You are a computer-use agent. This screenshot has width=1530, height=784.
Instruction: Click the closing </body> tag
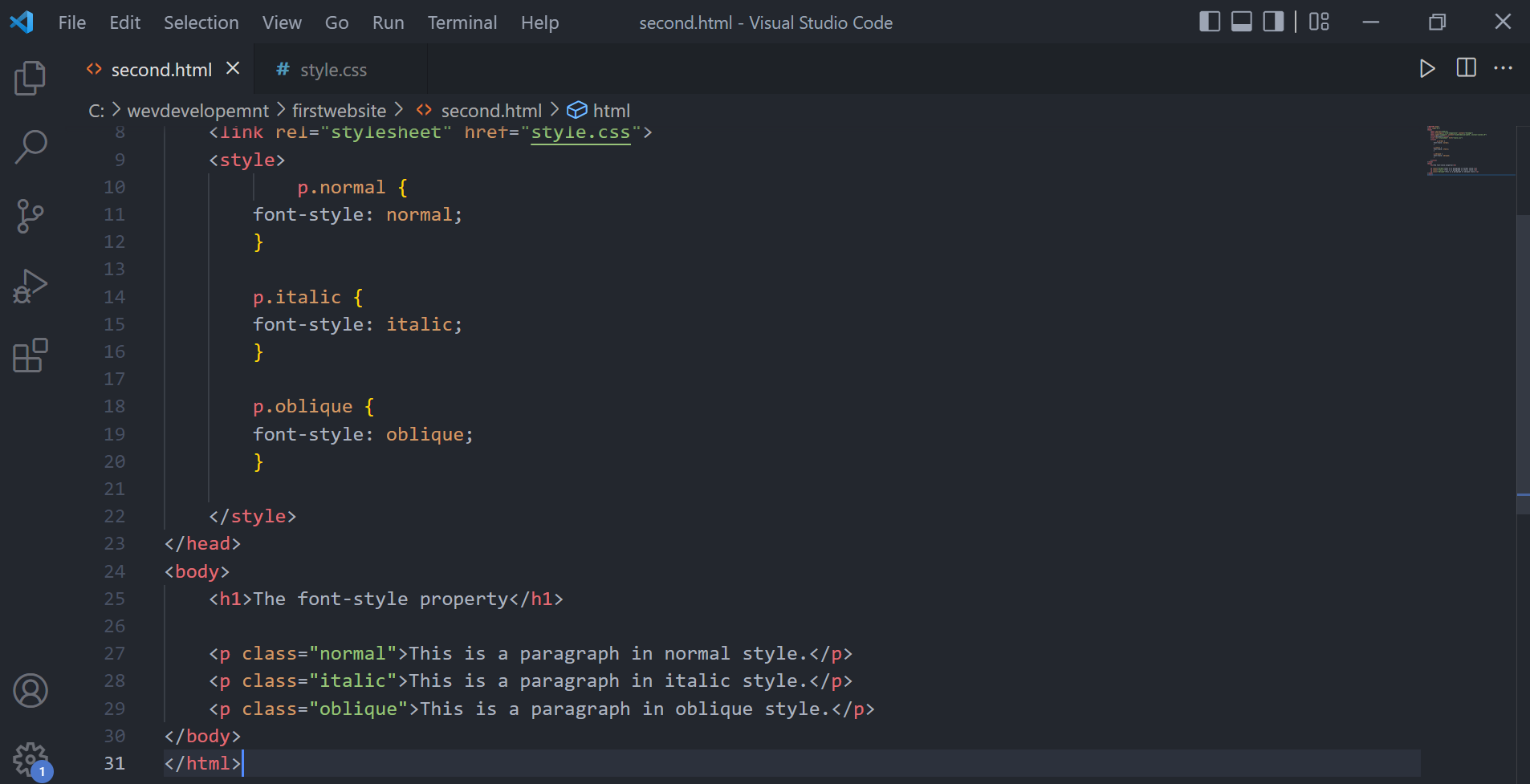tap(202, 736)
